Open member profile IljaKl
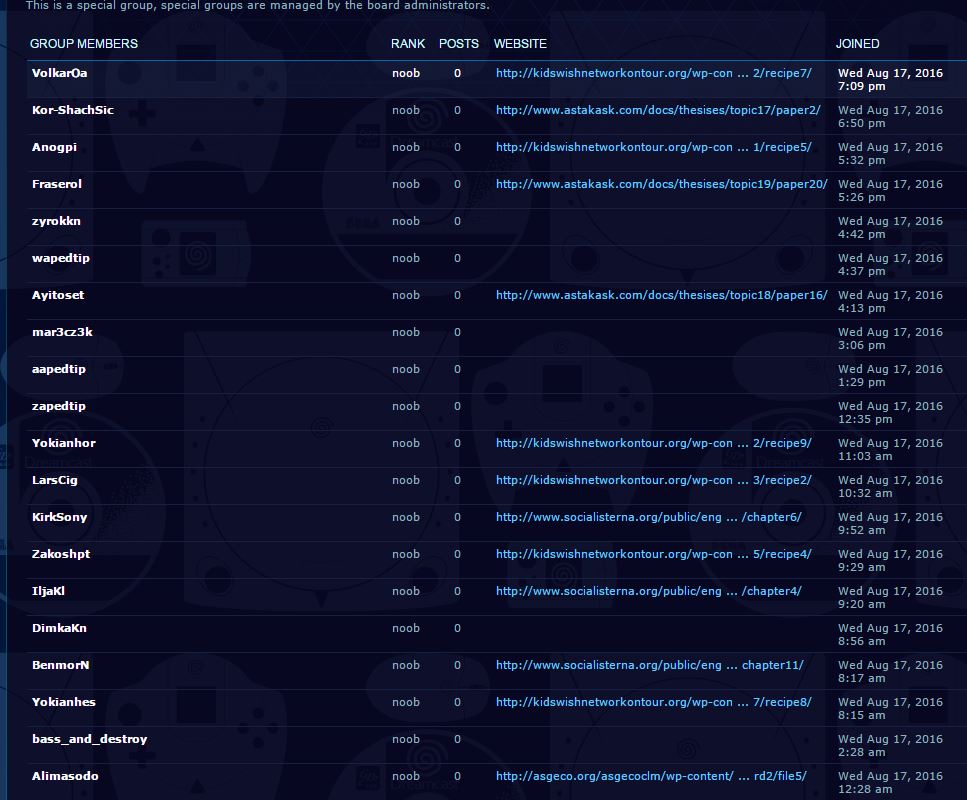 (x=48, y=592)
